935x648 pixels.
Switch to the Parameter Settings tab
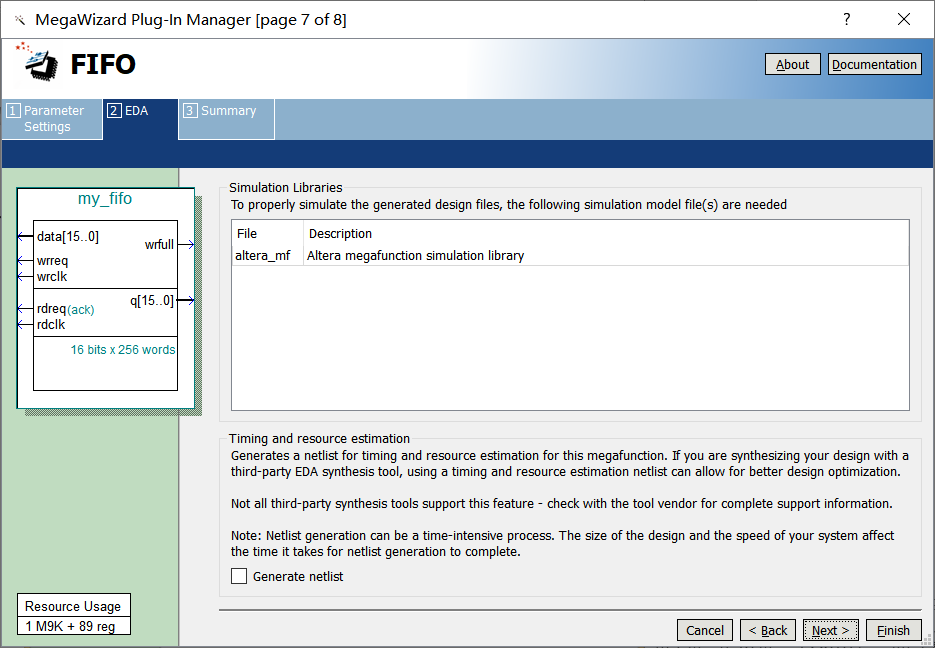tap(52, 119)
